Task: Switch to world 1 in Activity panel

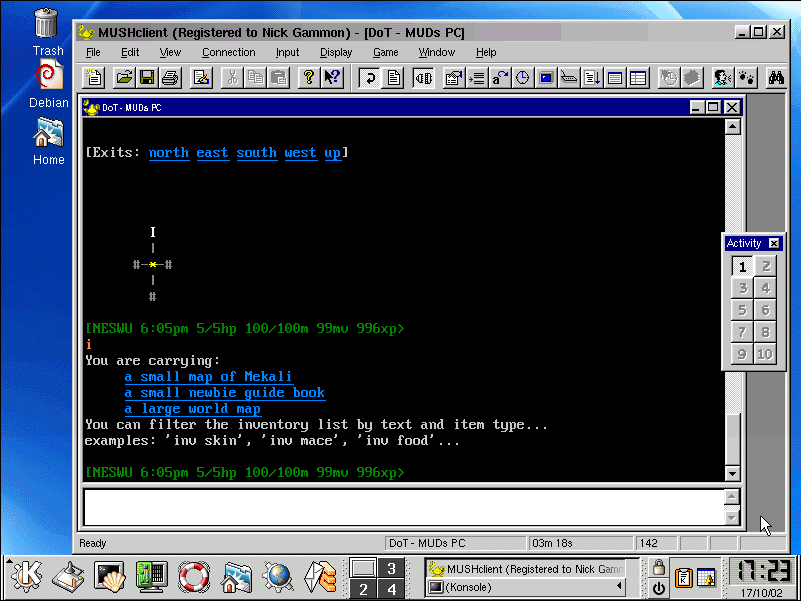Action: pos(742,266)
